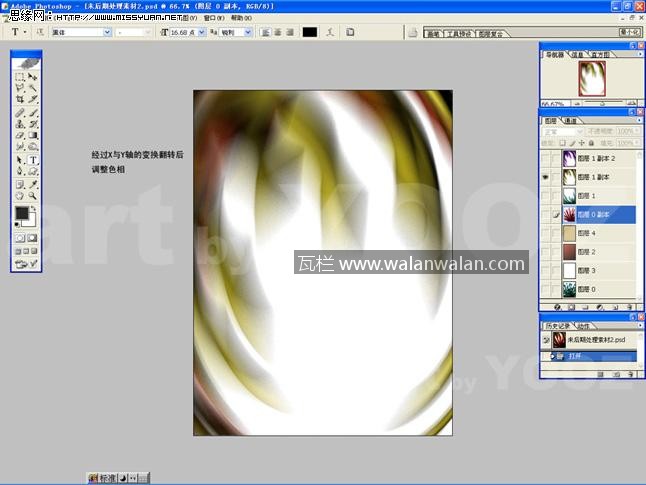Select the Hand tool
Viewport: 646px width, 485px height.
point(20,196)
